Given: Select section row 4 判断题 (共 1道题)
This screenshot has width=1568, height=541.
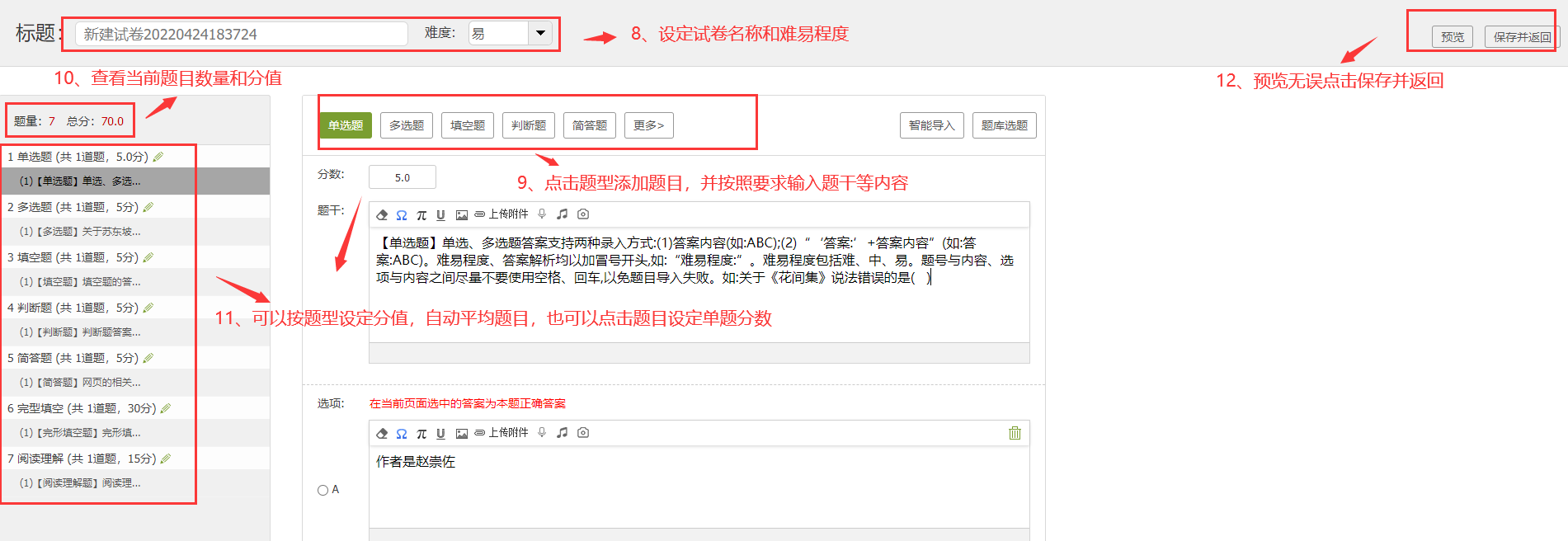Looking at the screenshot, I should tap(135, 308).
